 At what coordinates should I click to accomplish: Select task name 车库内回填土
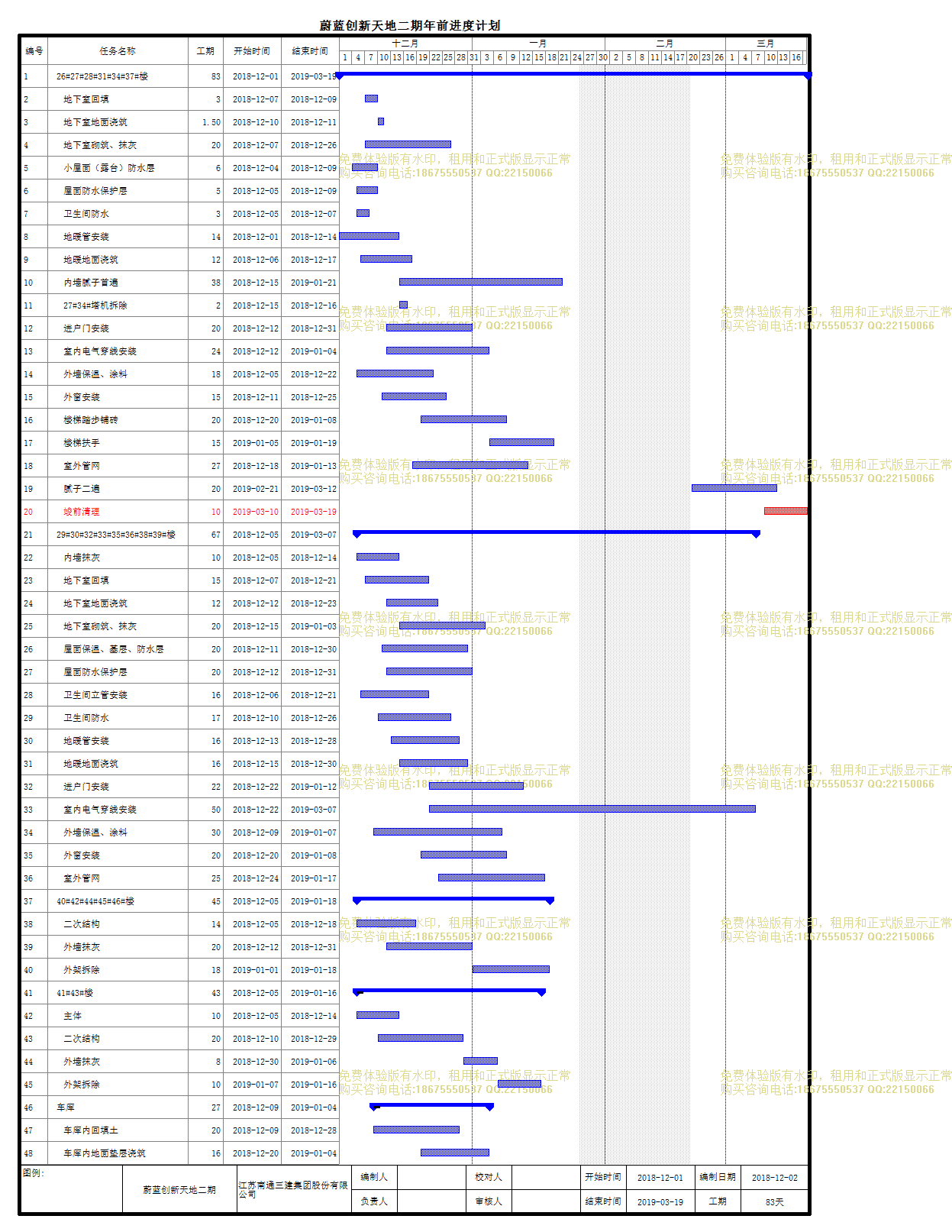click(x=91, y=1130)
